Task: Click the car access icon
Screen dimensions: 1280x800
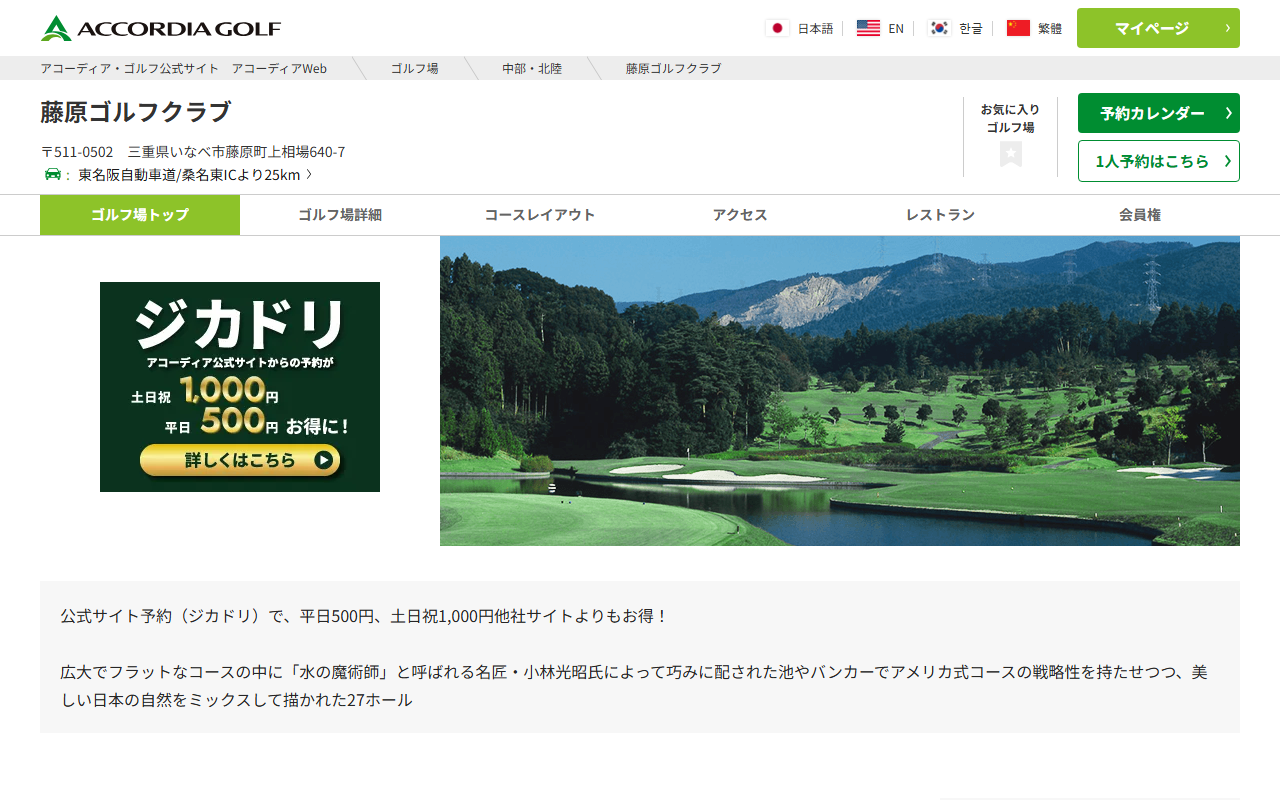Action: point(53,174)
